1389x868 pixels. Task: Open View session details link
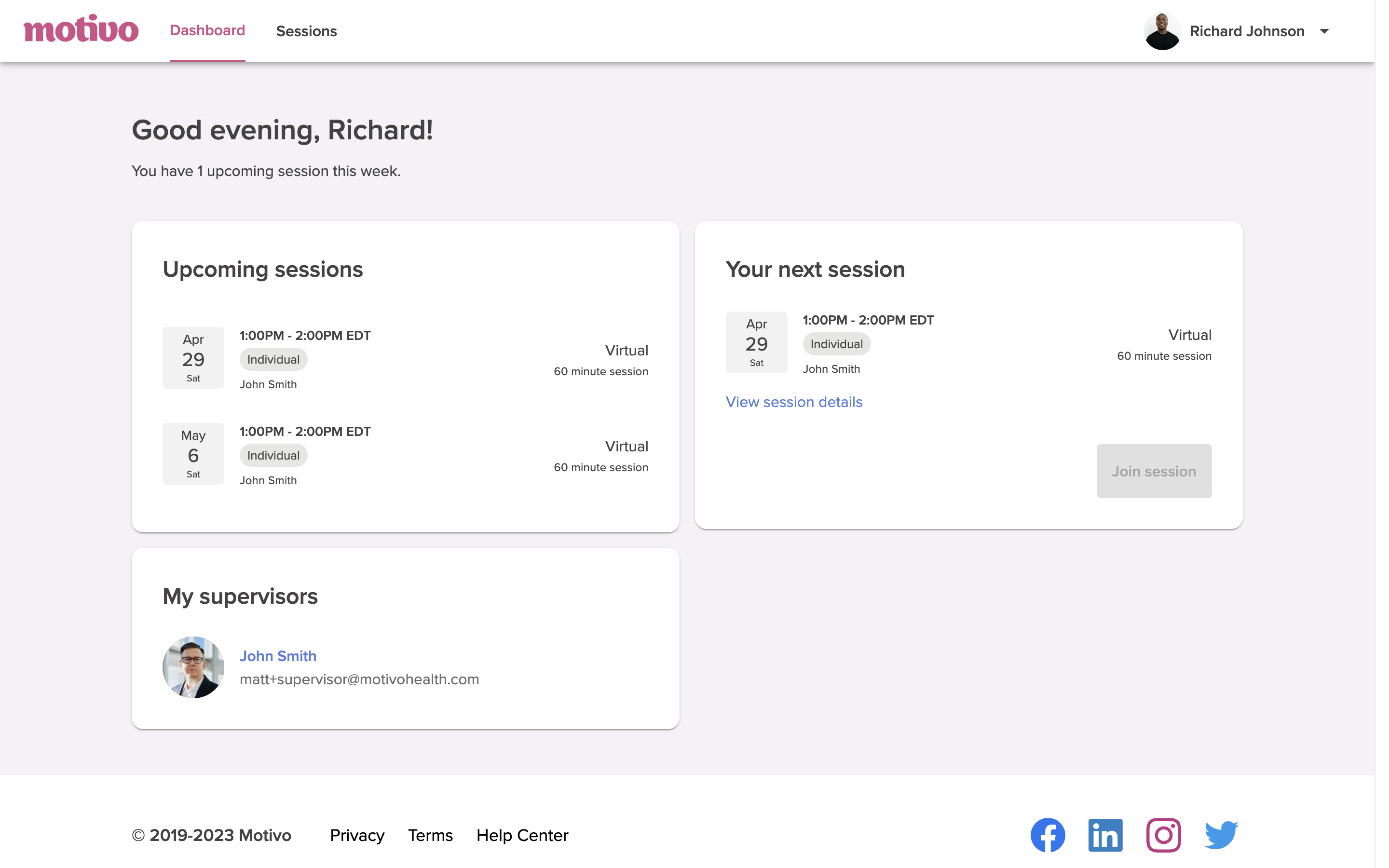point(794,402)
